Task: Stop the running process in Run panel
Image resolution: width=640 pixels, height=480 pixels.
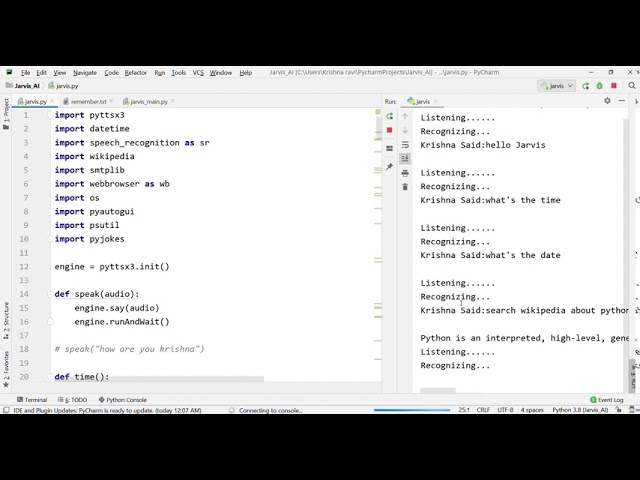Action: pos(389,130)
